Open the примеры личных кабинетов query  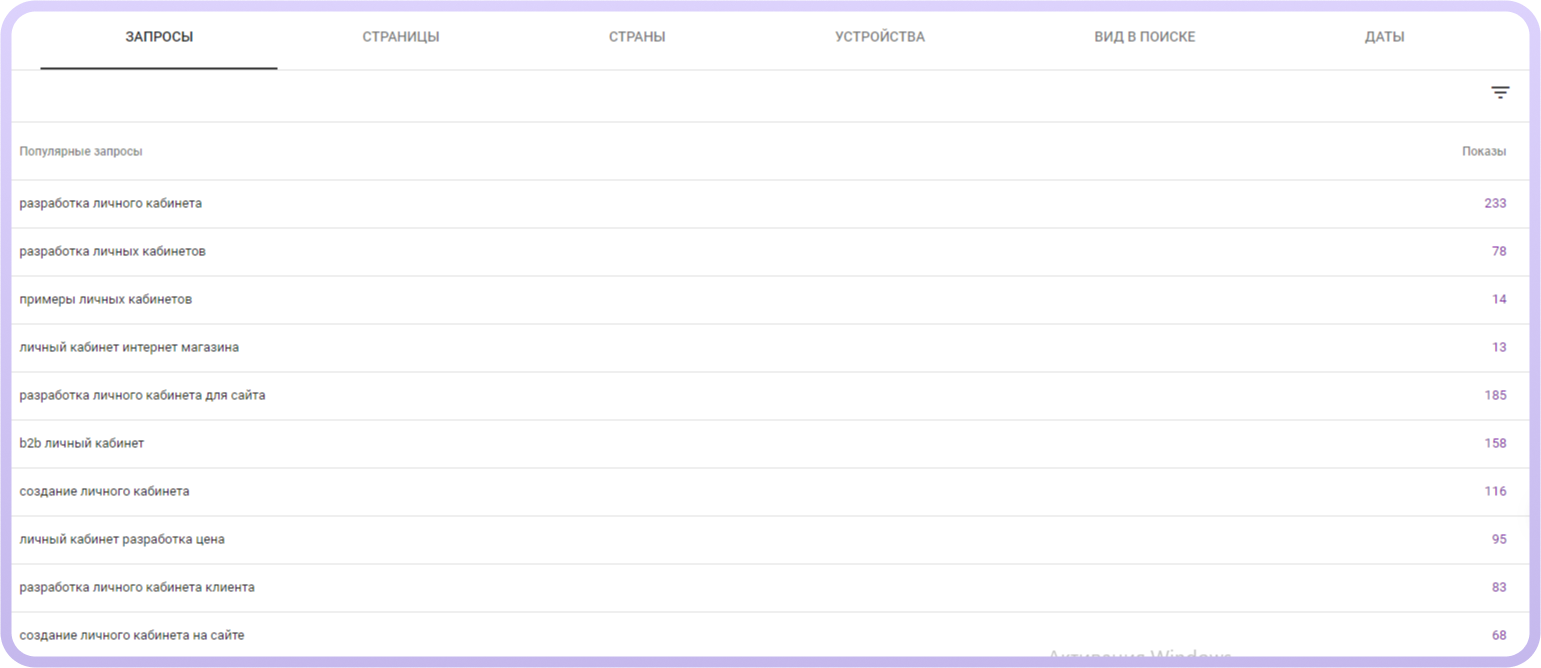pos(106,299)
